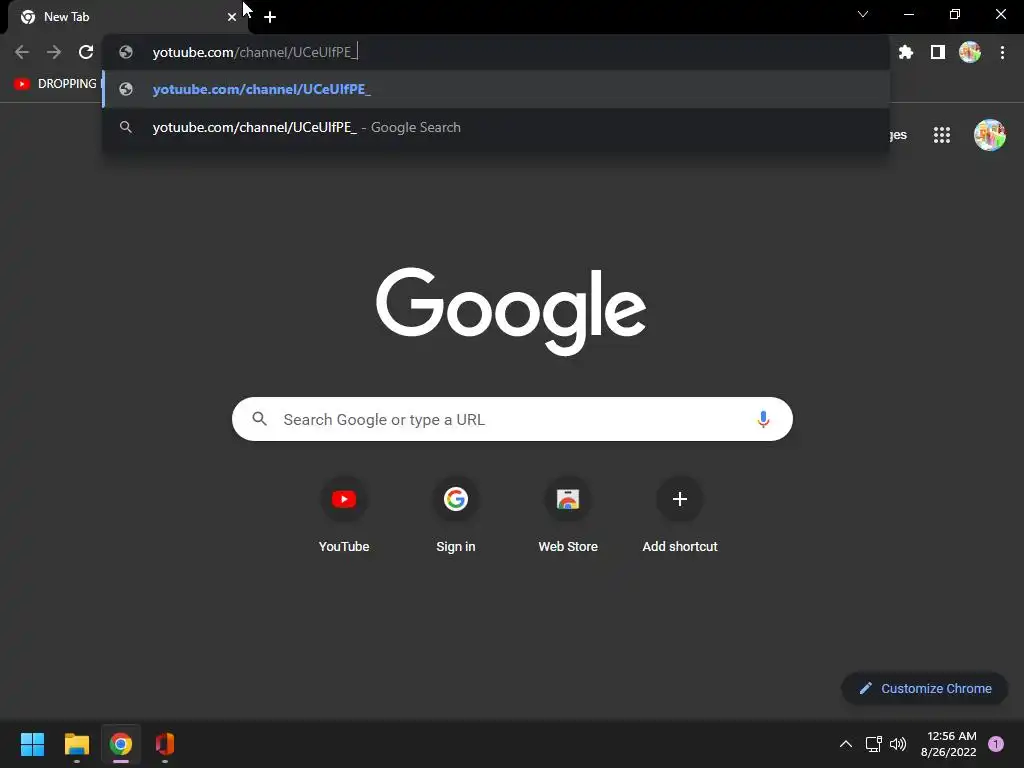Open the Google Sign in shortcut
The width and height of the screenshot is (1024, 768).
[456, 516]
